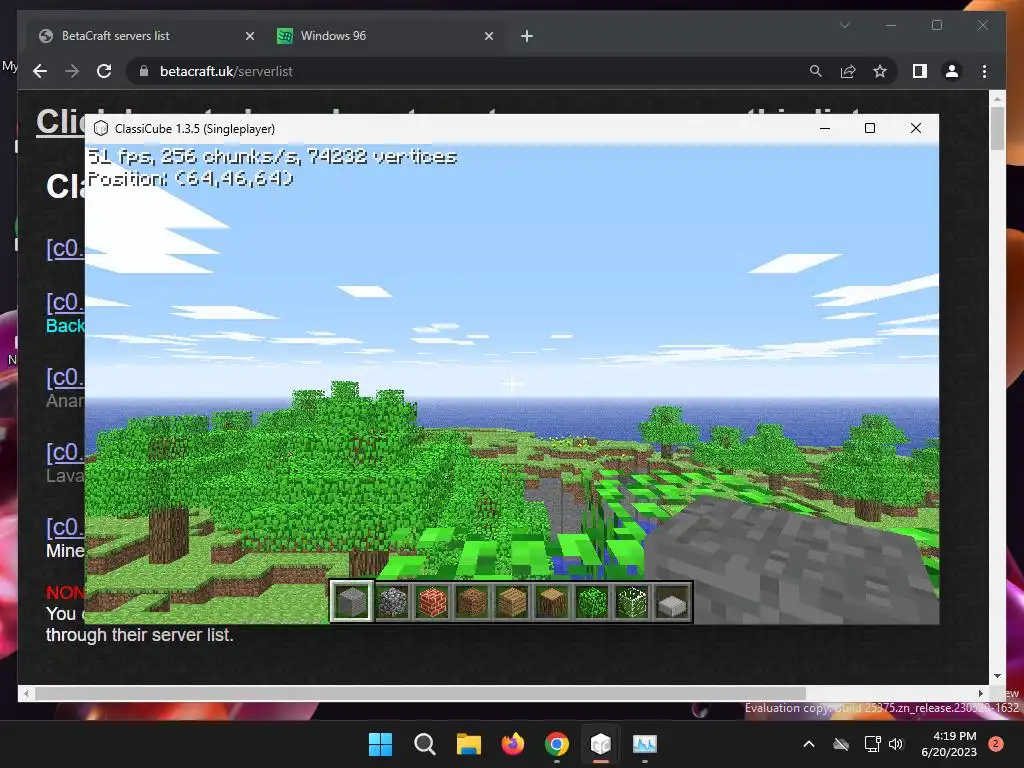1024x768 pixels.
Task: Click the page vertical scrollbar thumb
Action: (x=997, y=127)
